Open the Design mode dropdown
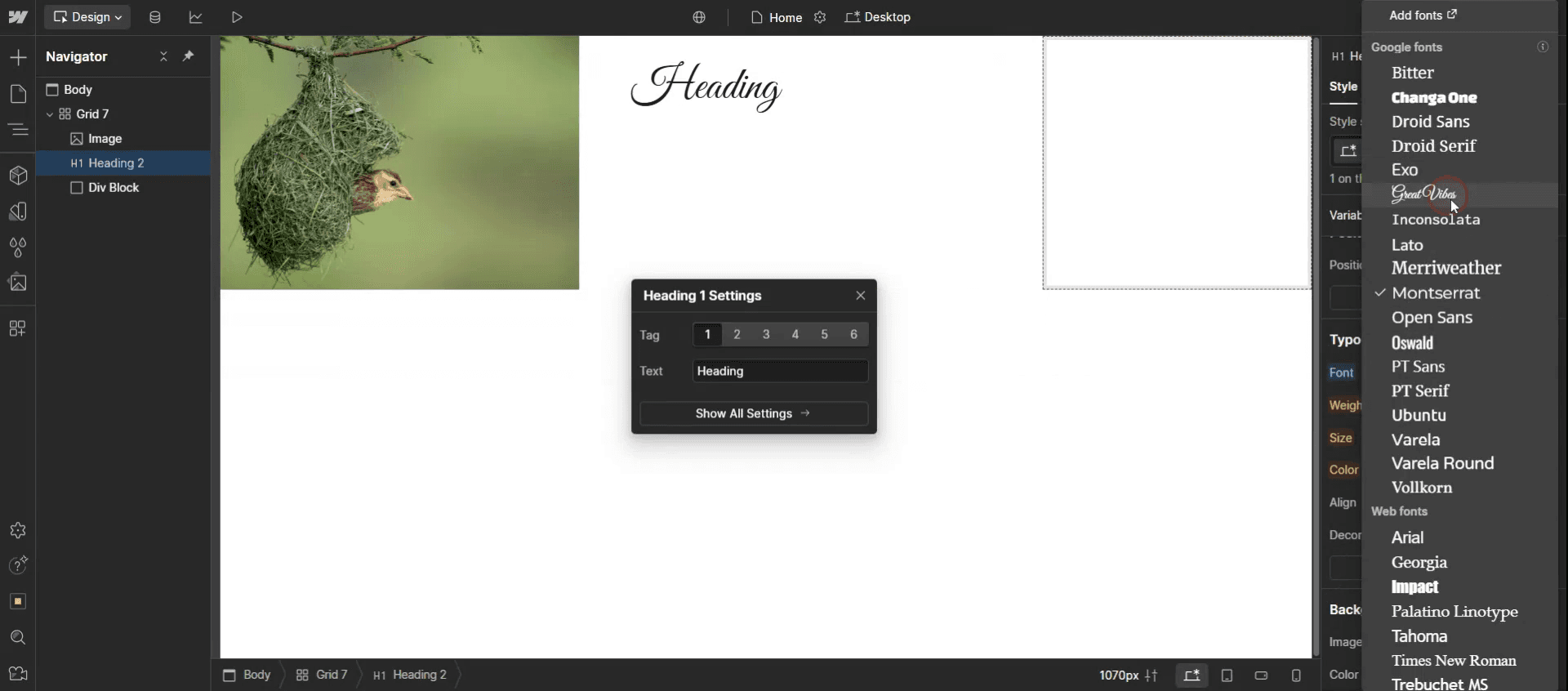Viewport: 1568px width, 691px height. (87, 17)
